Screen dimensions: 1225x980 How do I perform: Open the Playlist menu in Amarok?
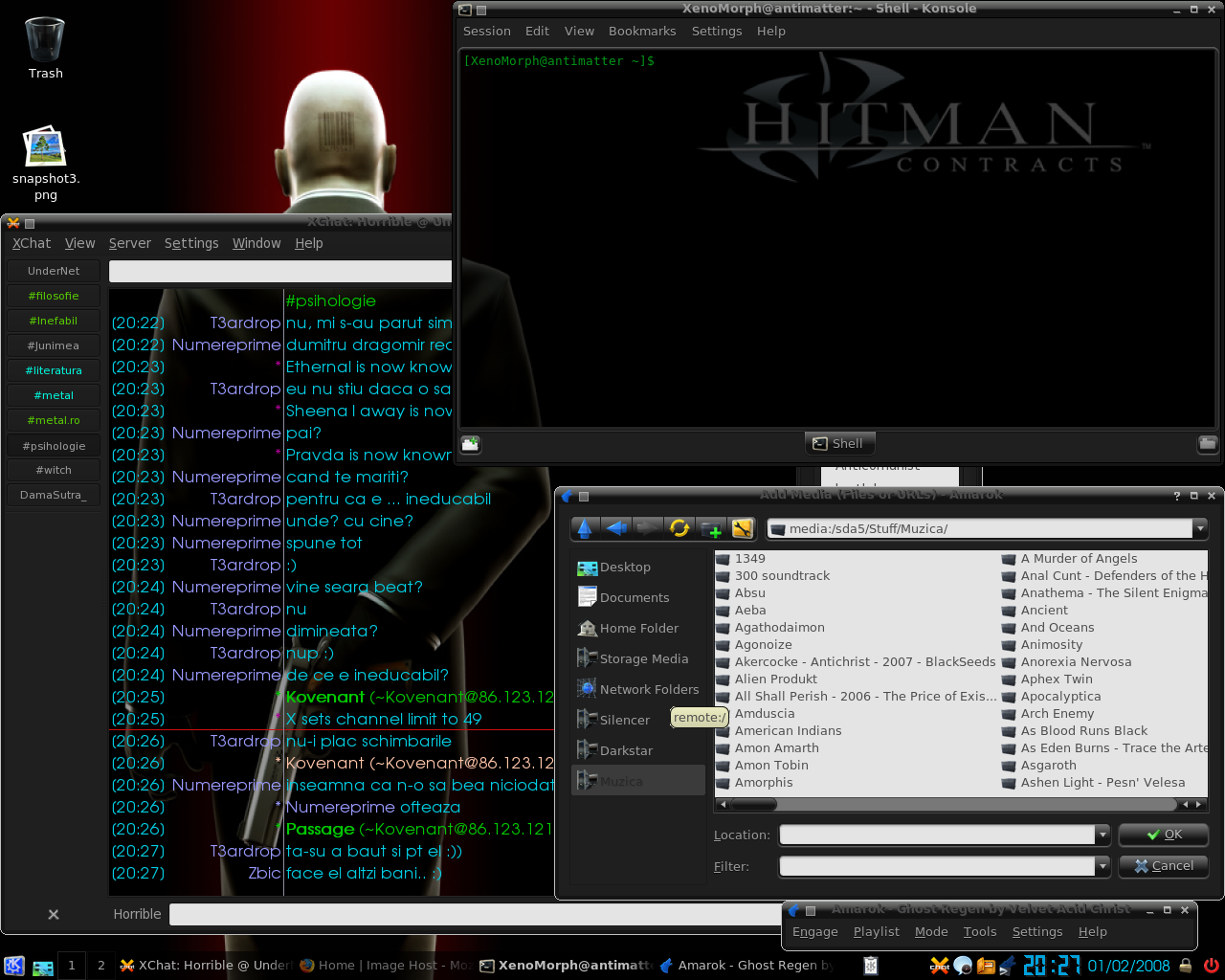click(x=877, y=931)
